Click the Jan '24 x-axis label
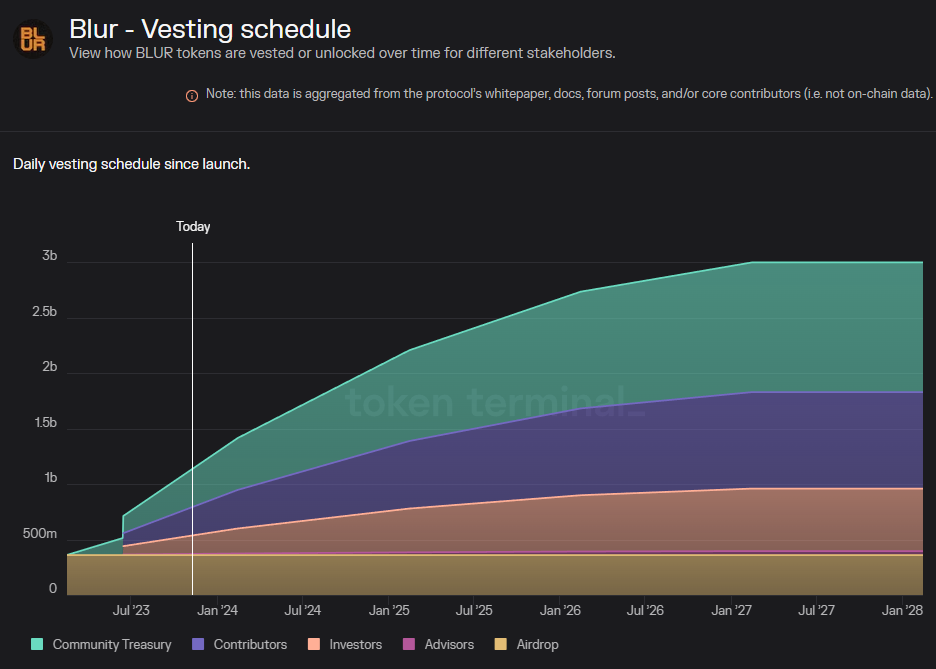The height and width of the screenshot is (669, 936). pos(217,610)
